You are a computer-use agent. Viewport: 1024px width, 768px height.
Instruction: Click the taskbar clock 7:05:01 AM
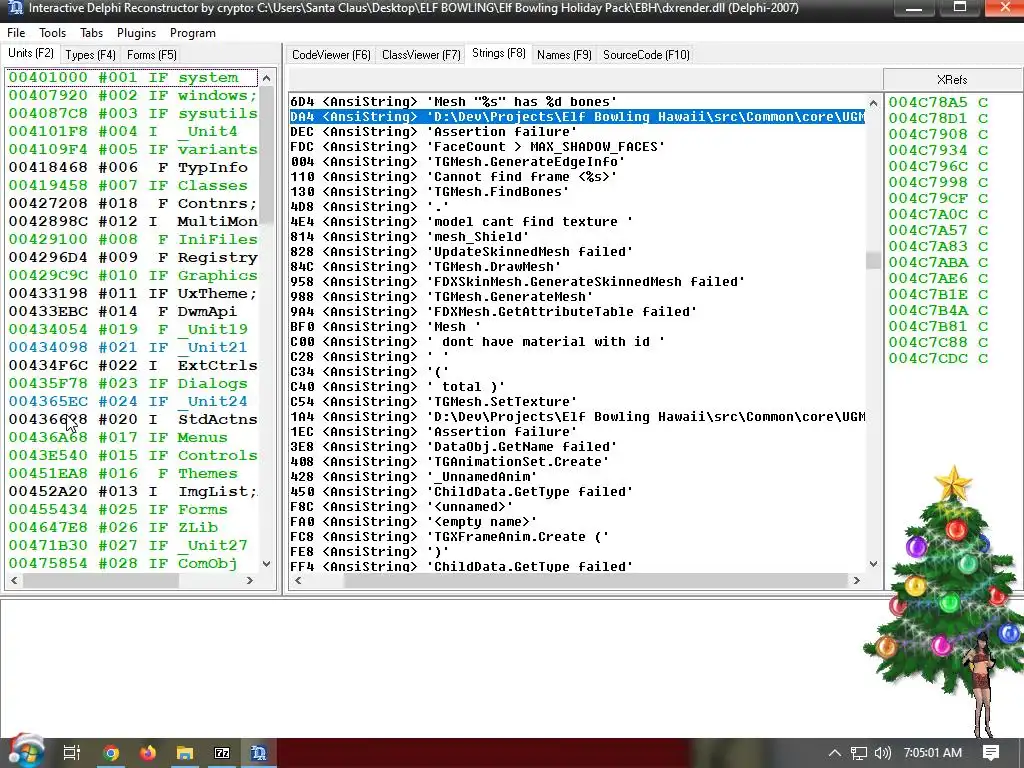pyautogui.click(x=933, y=753)
